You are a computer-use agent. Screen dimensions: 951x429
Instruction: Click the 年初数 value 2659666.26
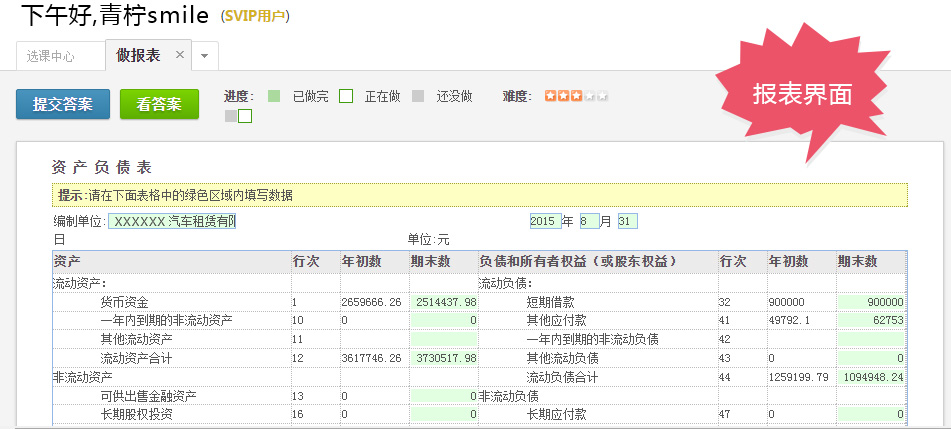[371, 302]
